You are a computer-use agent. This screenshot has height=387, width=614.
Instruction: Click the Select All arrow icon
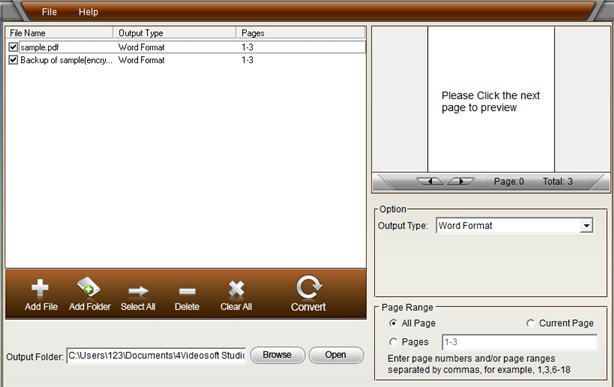pyautogui.click(x=138, y=291)
